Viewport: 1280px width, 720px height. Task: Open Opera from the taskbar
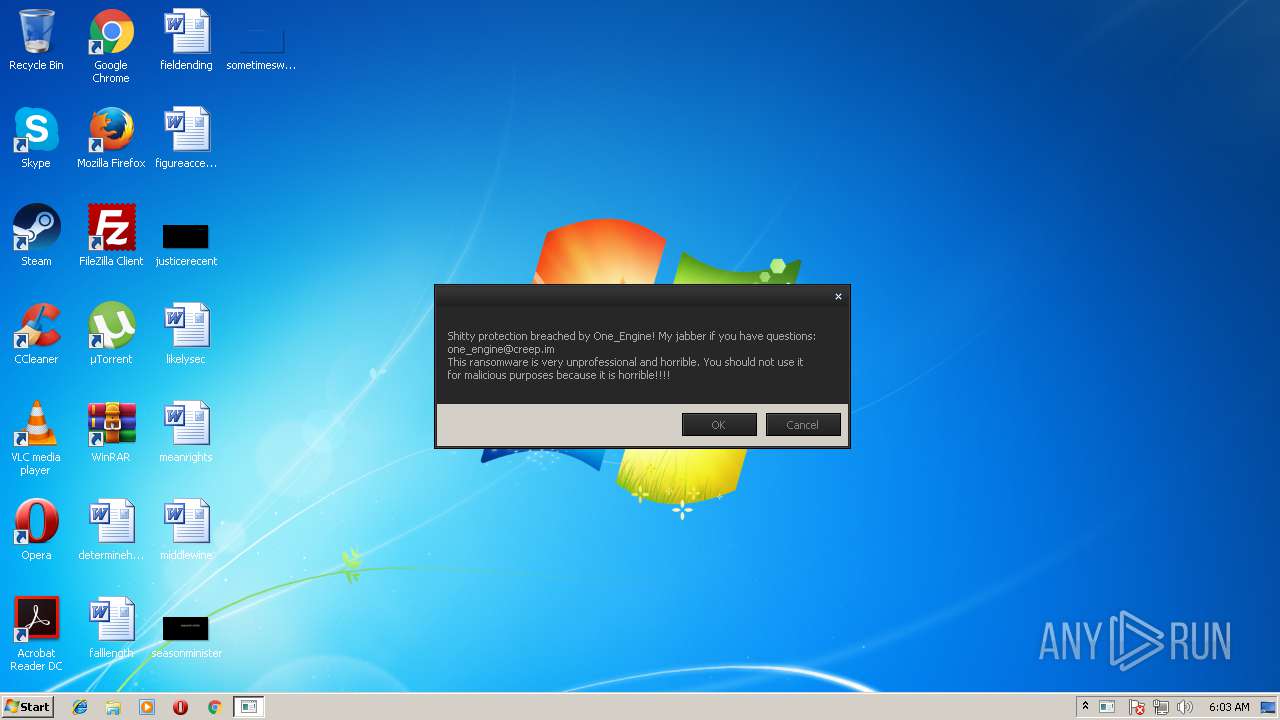[x=180, y=707]
